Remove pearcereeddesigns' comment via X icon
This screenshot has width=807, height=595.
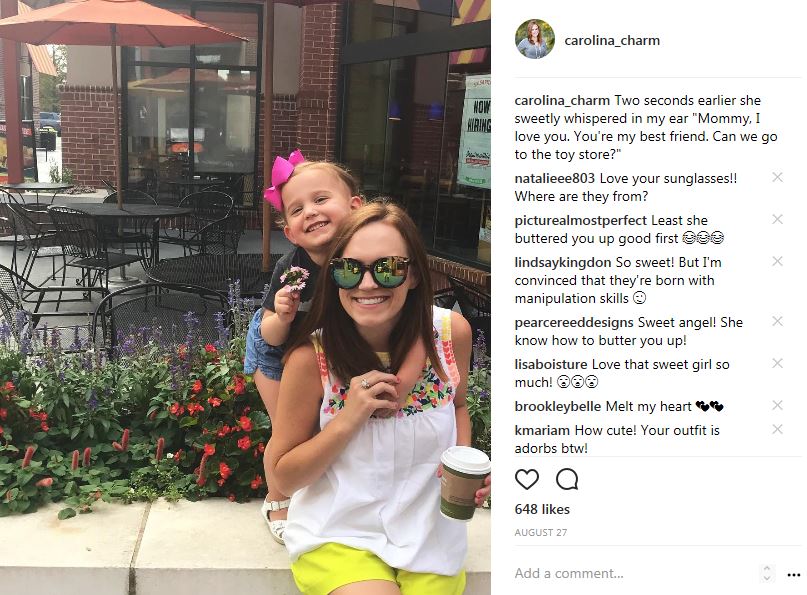click(777, 321)
